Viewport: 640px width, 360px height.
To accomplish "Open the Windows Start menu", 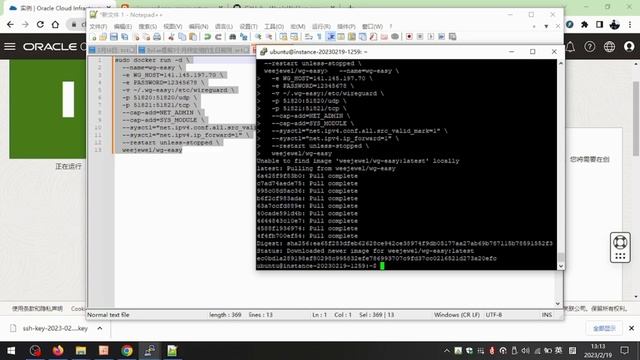I will [11, 351].
